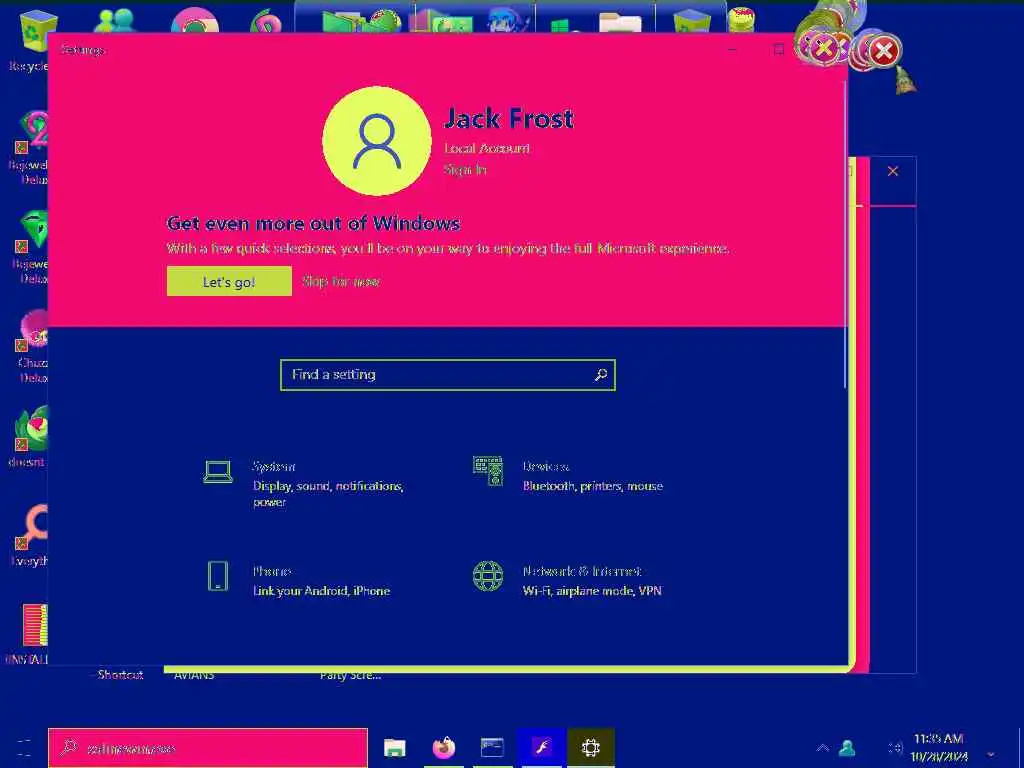Image resolution: width=1024 pixels, height=768 pixels.
Task: Open Bluetooth, printers, mouse description
Action: coord(592,486)
